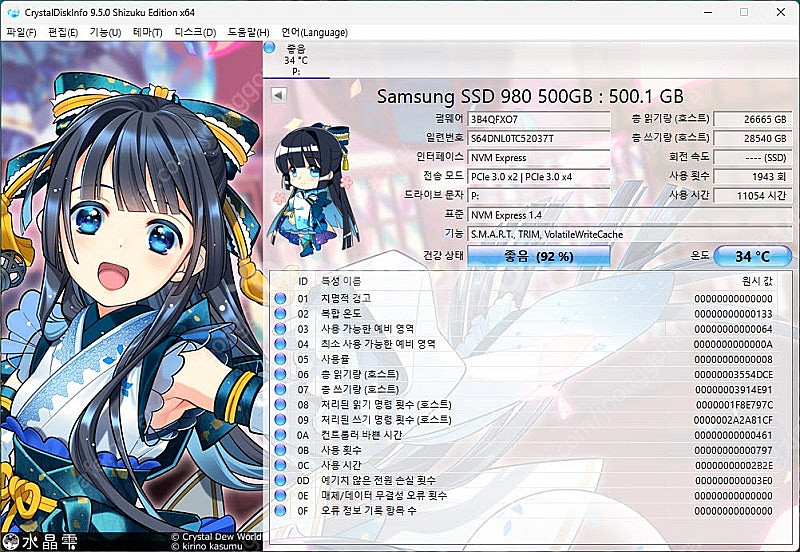Click the serial number field S64DNL0TC52037T
The height and width of the screenshot is (552, 800).
(x=539, y=138)
